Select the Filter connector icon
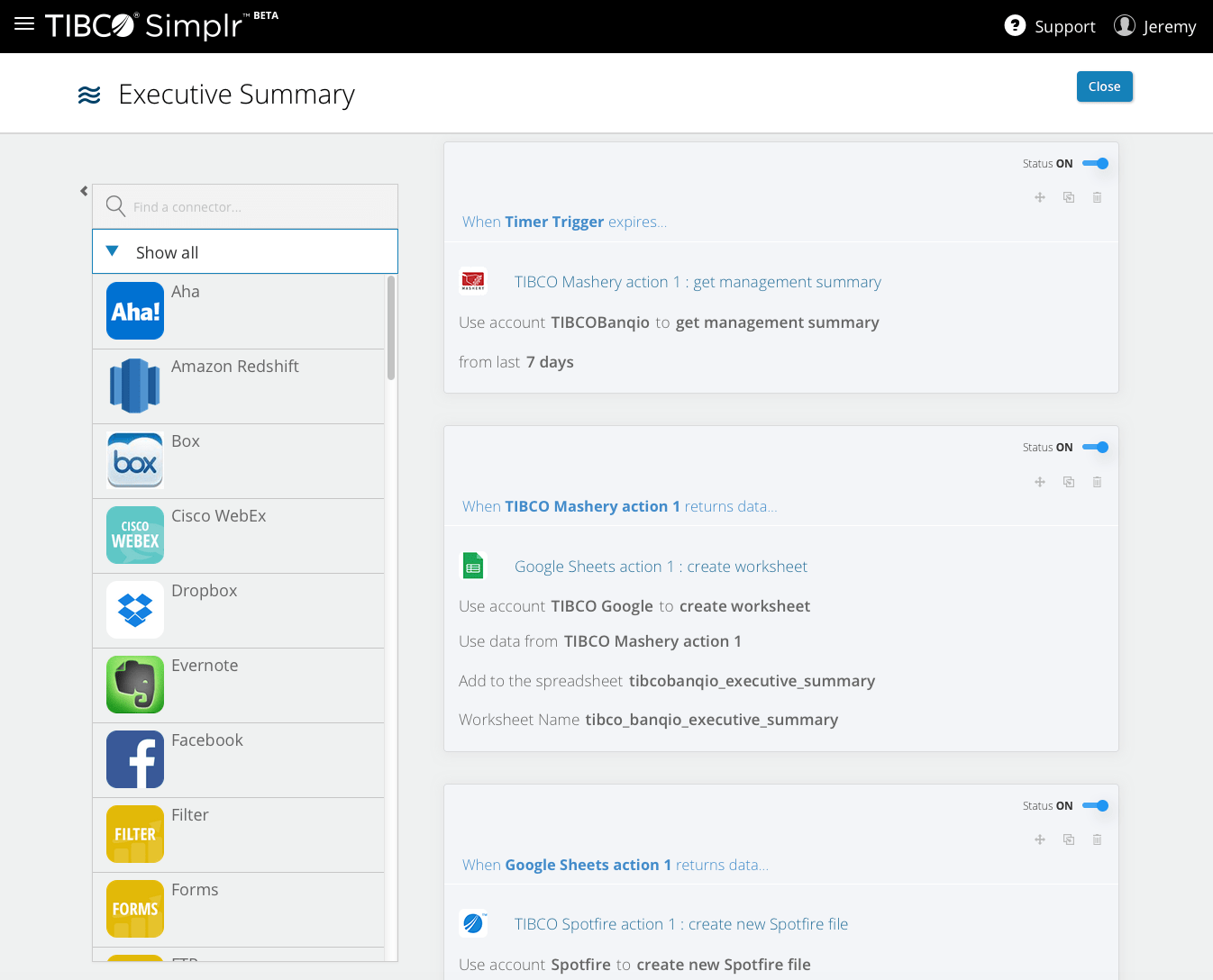Image resolution: width=1213 pixels, height=980 pixels. 135,834
